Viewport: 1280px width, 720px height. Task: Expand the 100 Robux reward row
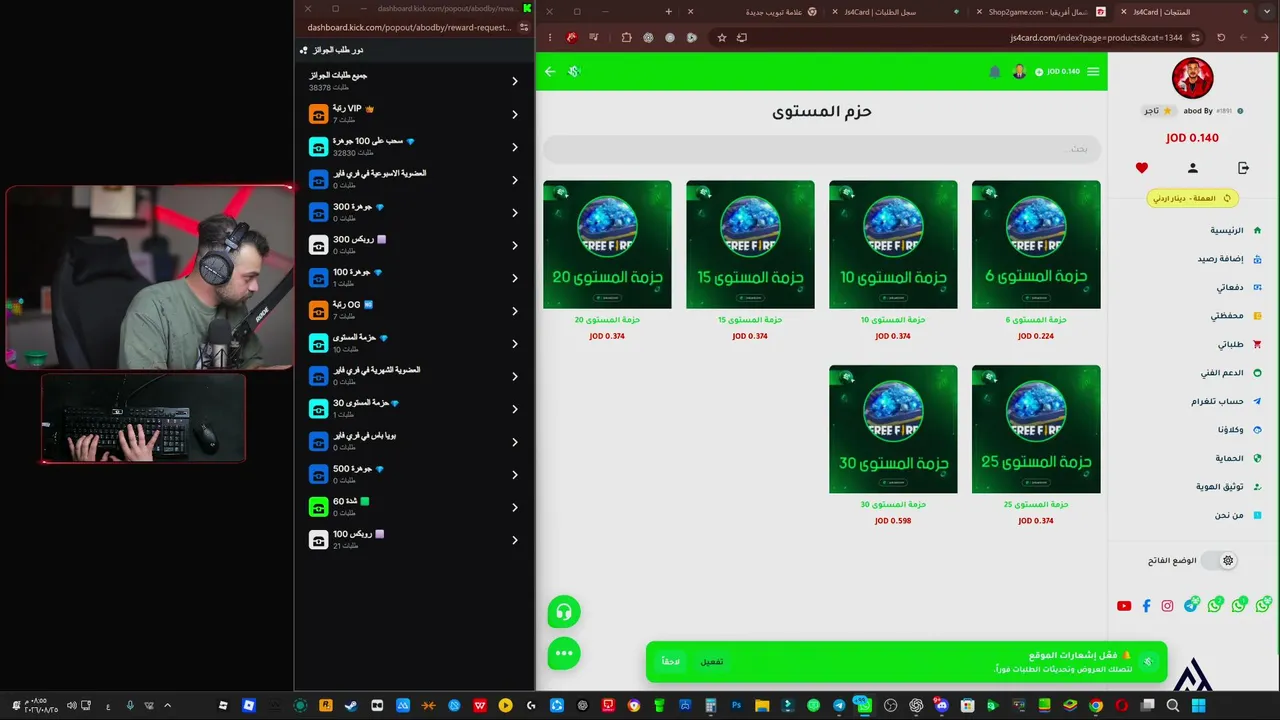[x=415, y=540]
